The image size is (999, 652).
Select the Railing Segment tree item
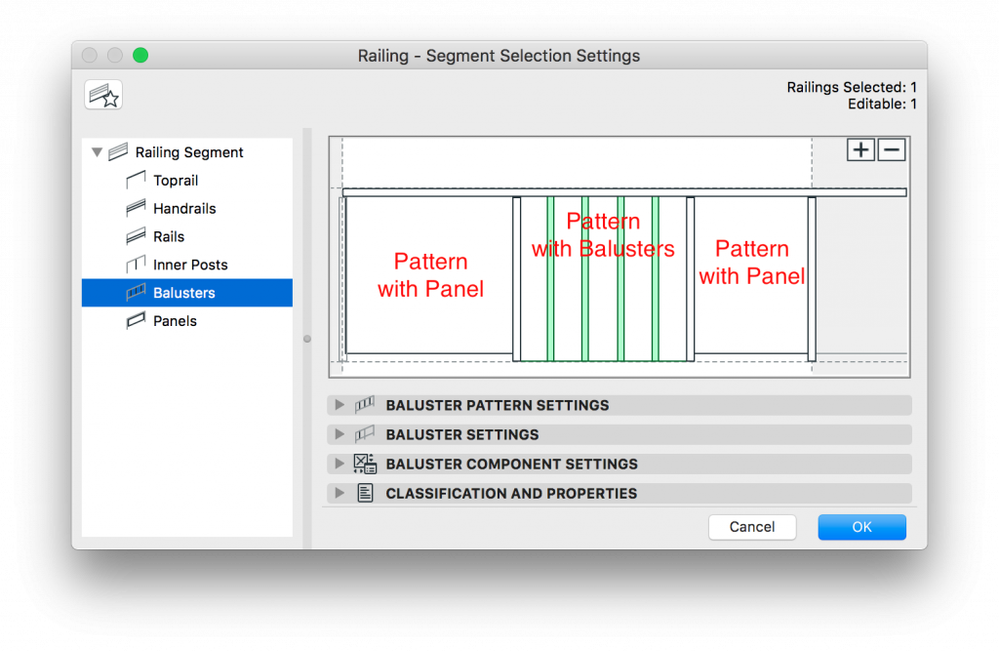pos(189,153)
